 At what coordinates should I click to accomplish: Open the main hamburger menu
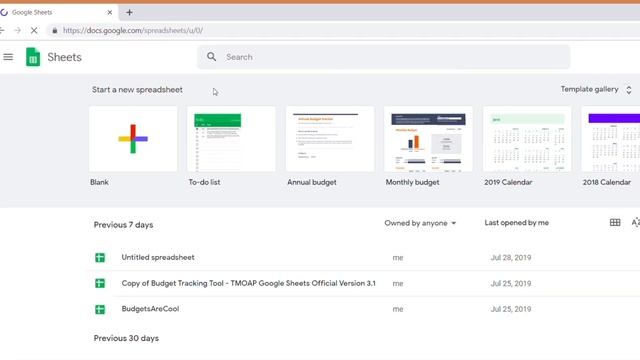click(x=8, y=57)
